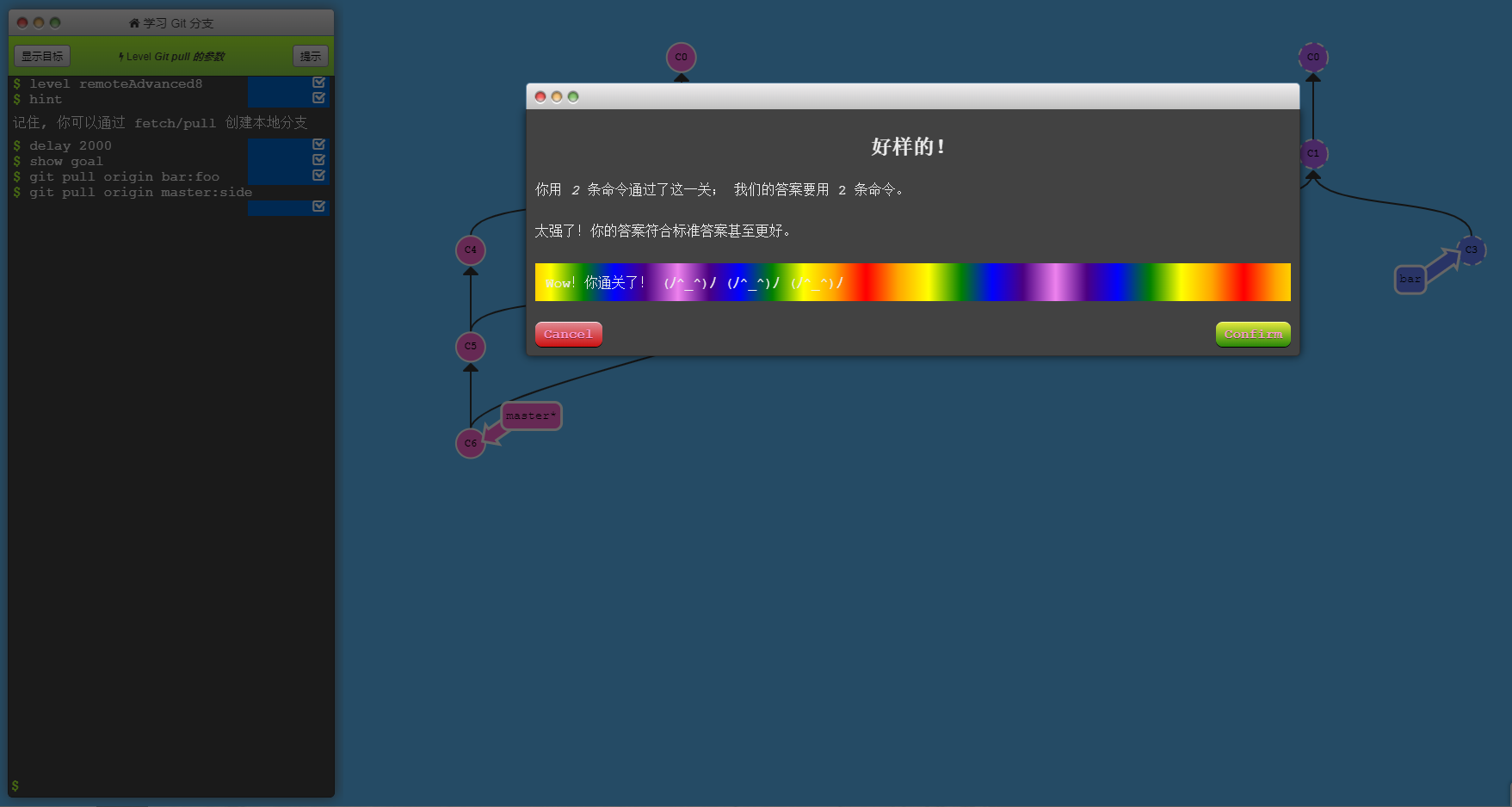The height and width of the screenshot is (807, 1512).
Task: Toggle the checkbox beside 'git pull origin bar:foo'
Action: click(x=318, y=174)
